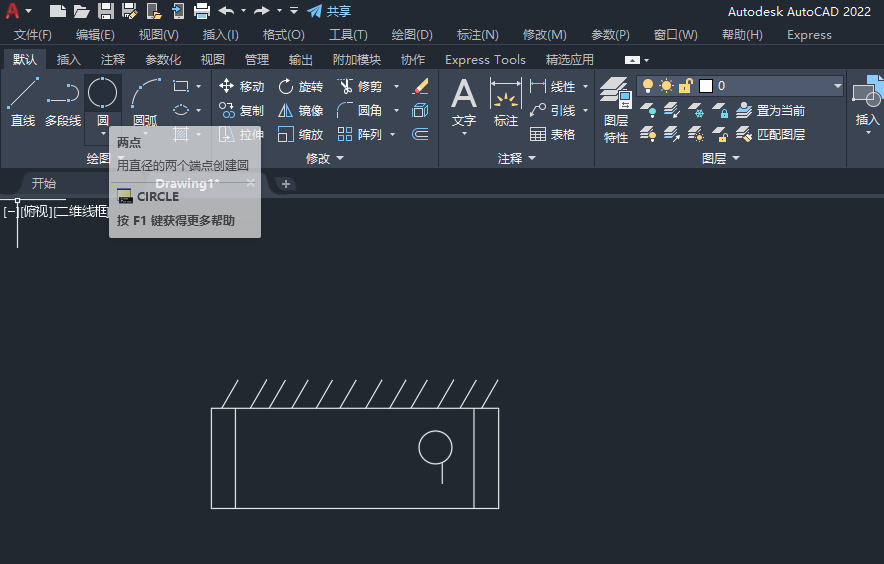
Task: Click the Rectangle draw tool icon
Action: pyautogui.click(x=181, y=86)
